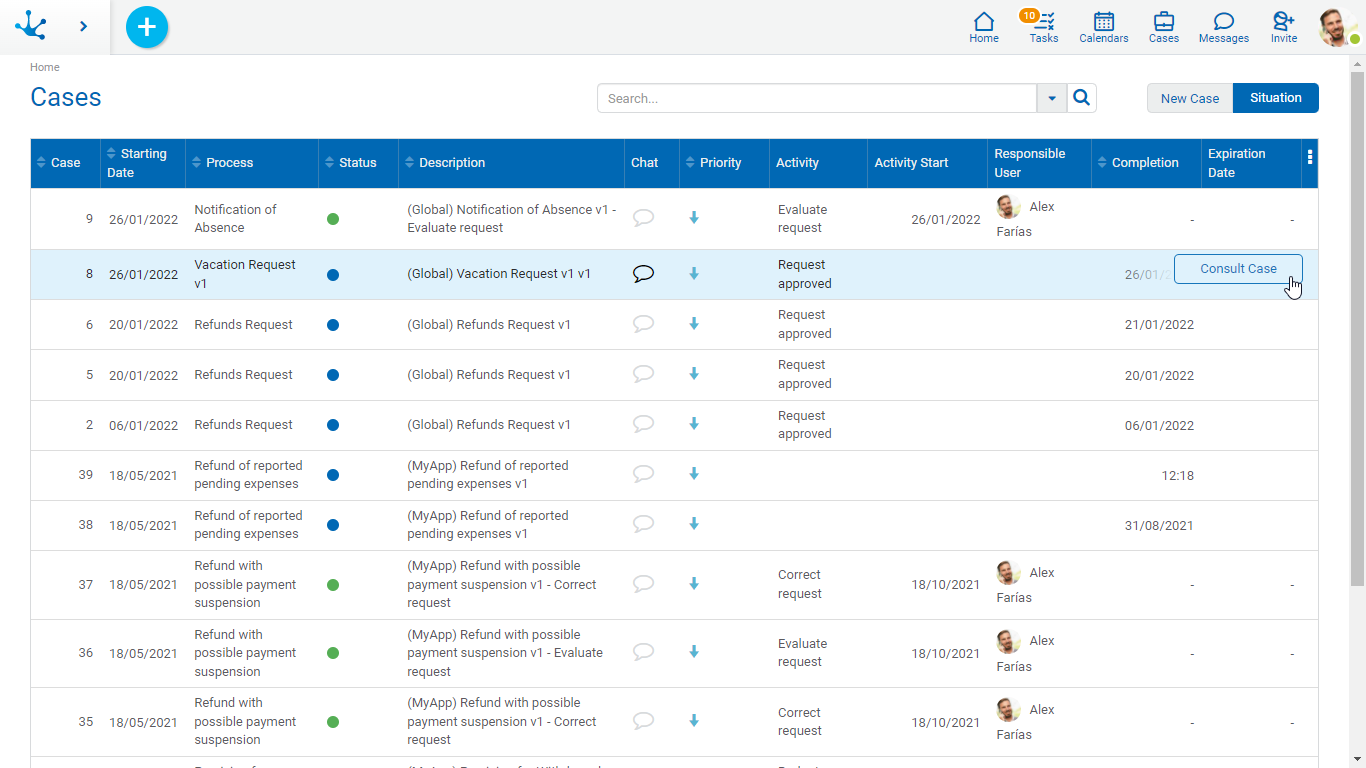Open Tasks with the 10 badge
Screen dimensions: 1366x768
pyautogui.click(x=1043, y=27)
